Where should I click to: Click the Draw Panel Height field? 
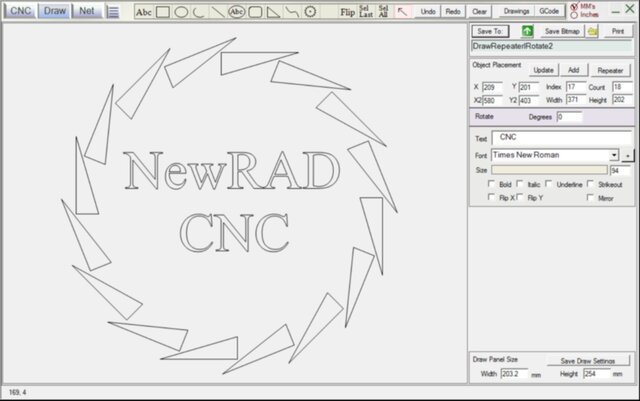tap(597, 374)
